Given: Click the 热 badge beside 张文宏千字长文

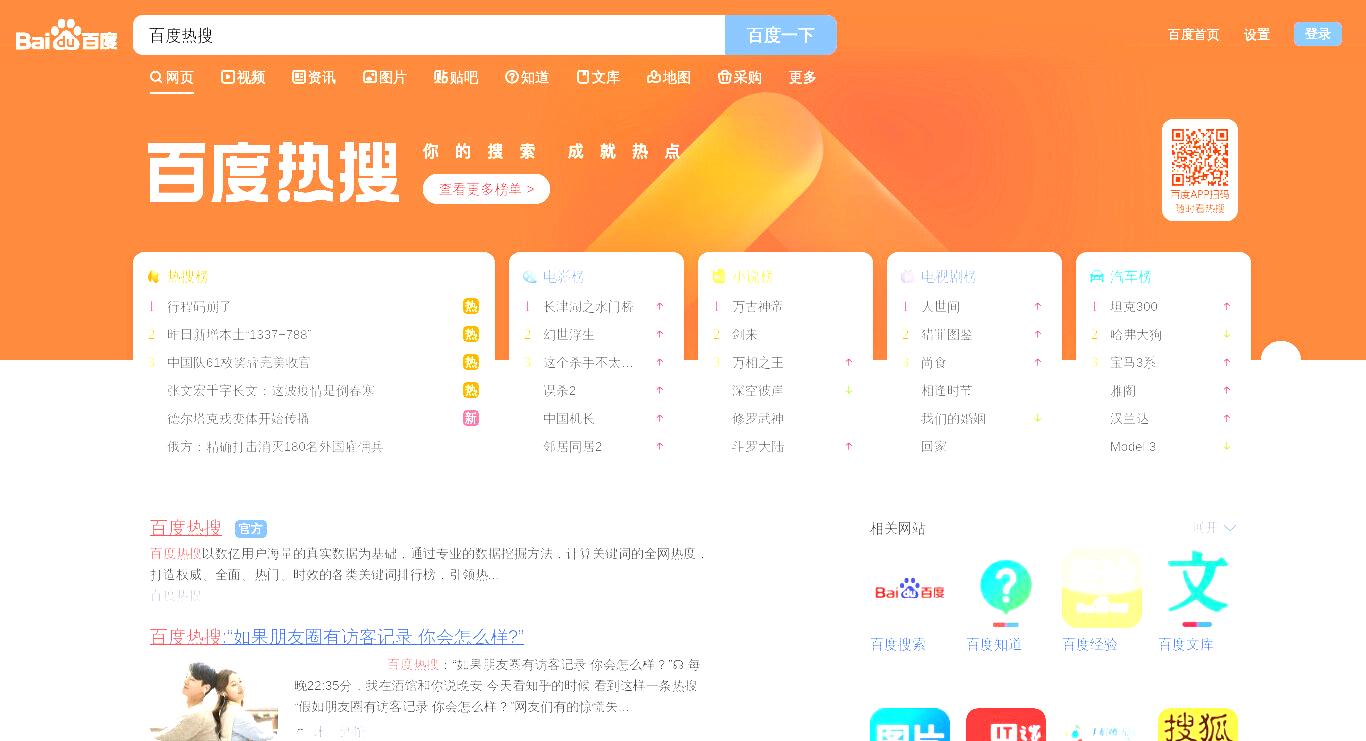Looking at the screenshot, I should (471, 390).
